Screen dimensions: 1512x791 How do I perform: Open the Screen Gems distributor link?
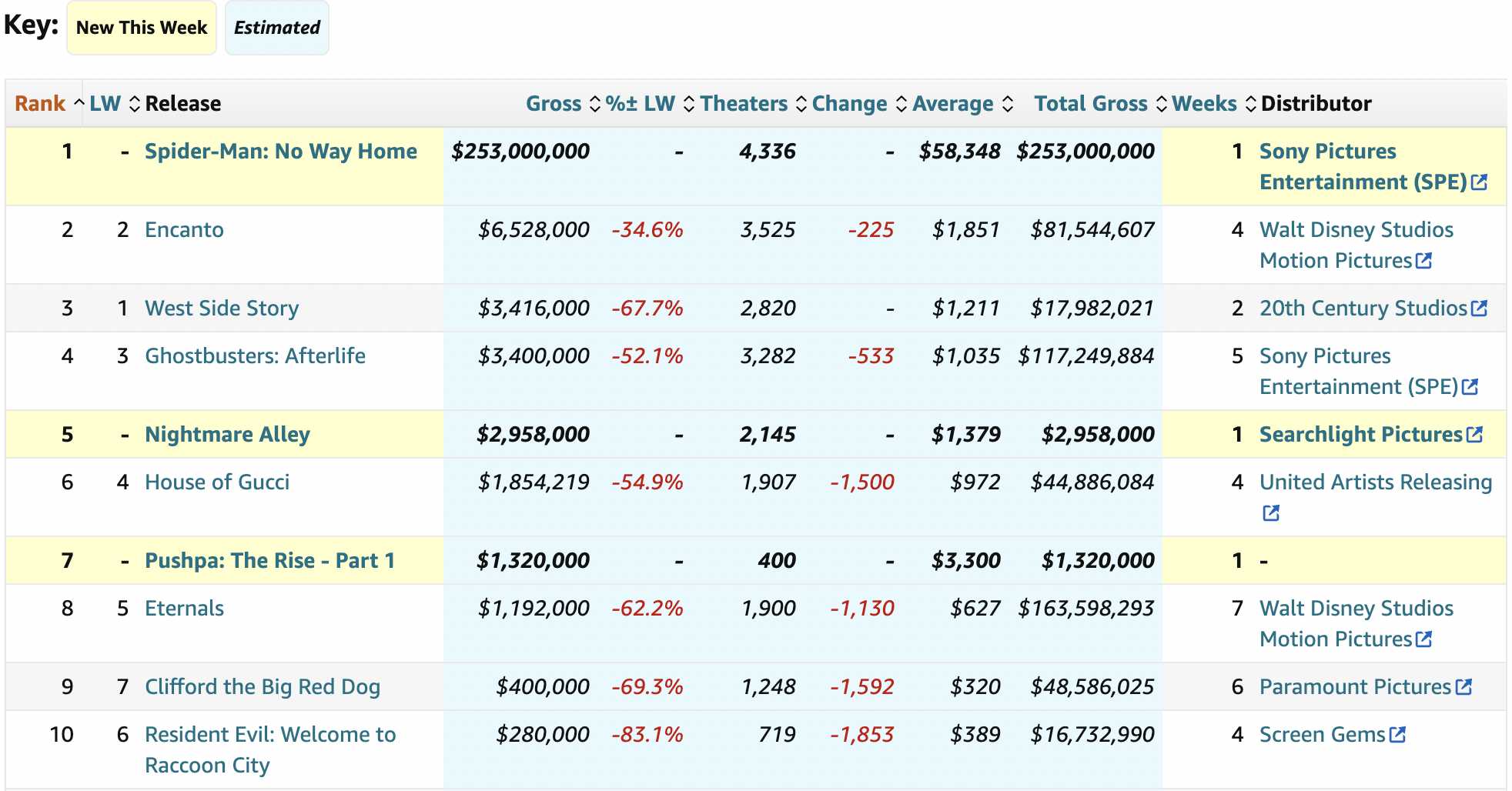(1322, 735)
